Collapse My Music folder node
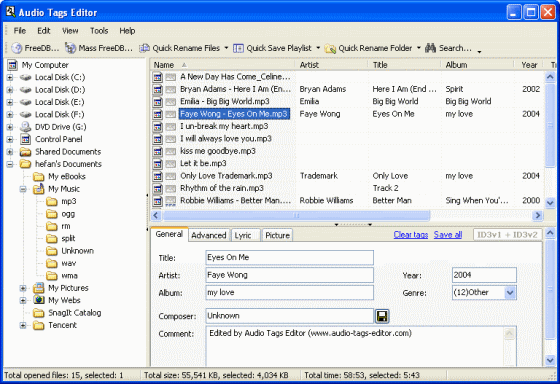The image size is (560, 384). tap(23, 189)
